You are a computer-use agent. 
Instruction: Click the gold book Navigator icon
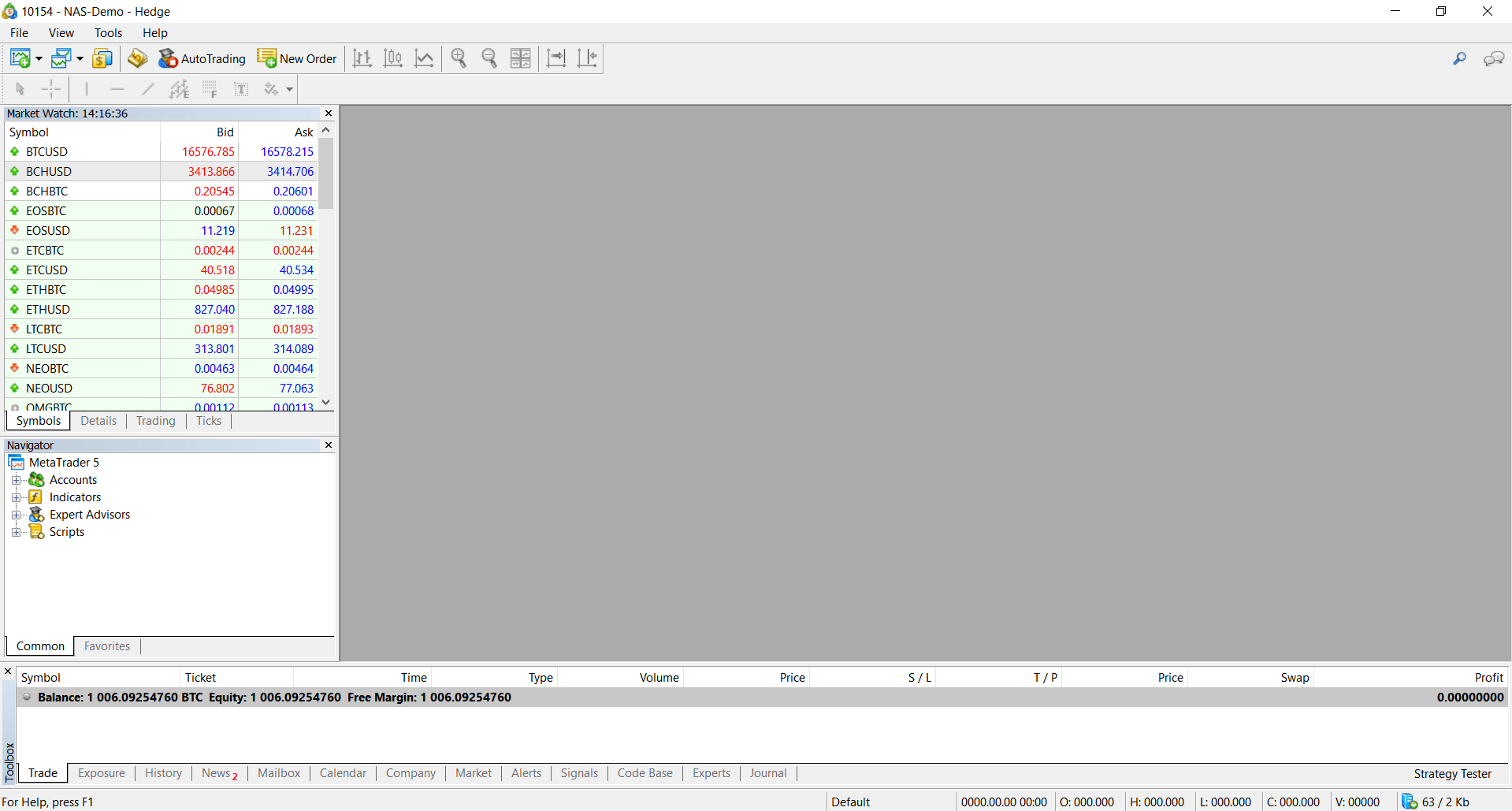pos(138,58)
